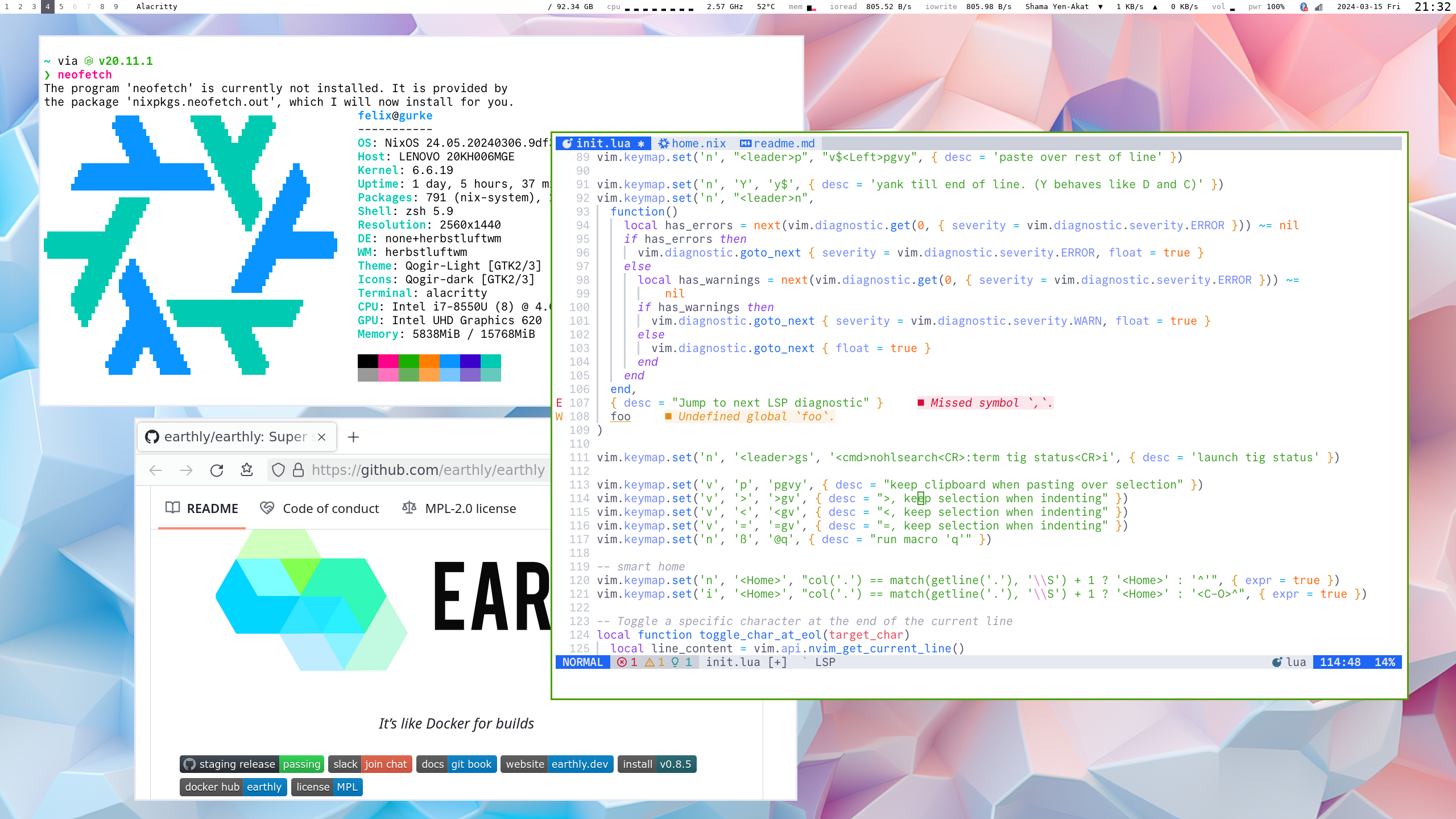Viewport: 1456px width, 819px height.
Task: Click the E error sign on line 107
Action: click(559, 403)
